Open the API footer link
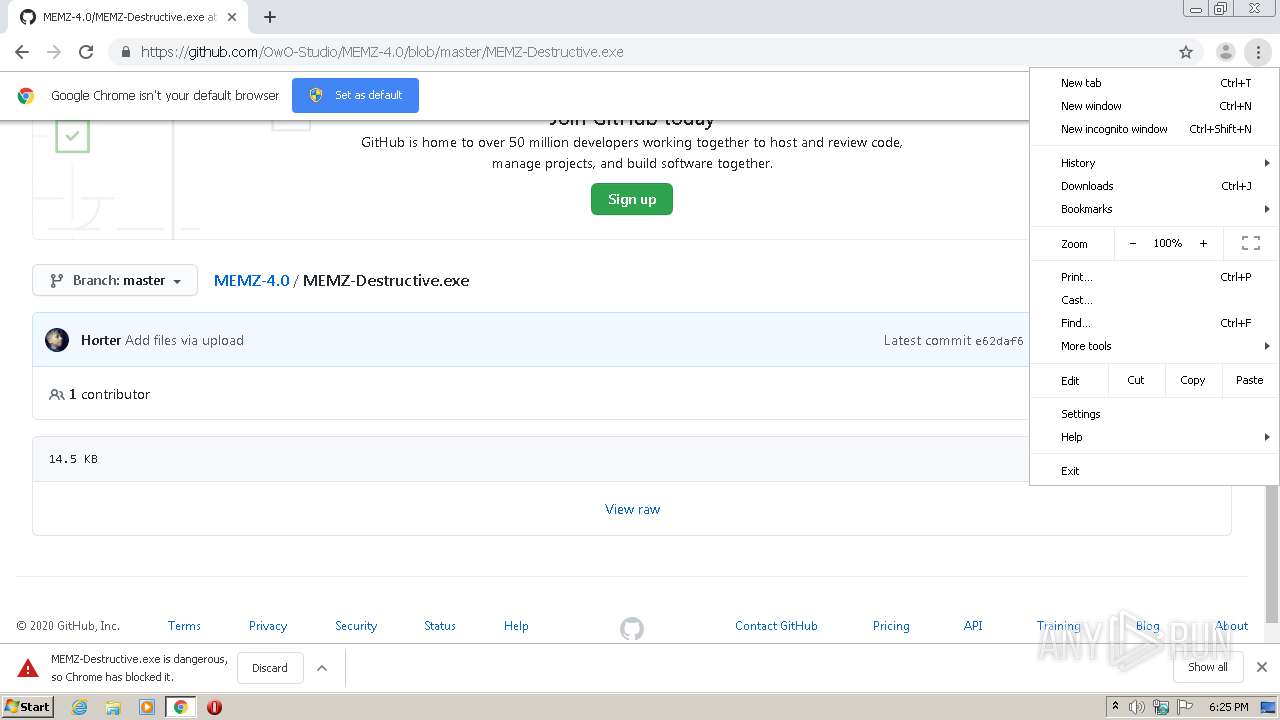The image size is (1280, 720). click(x=973, y=626)
